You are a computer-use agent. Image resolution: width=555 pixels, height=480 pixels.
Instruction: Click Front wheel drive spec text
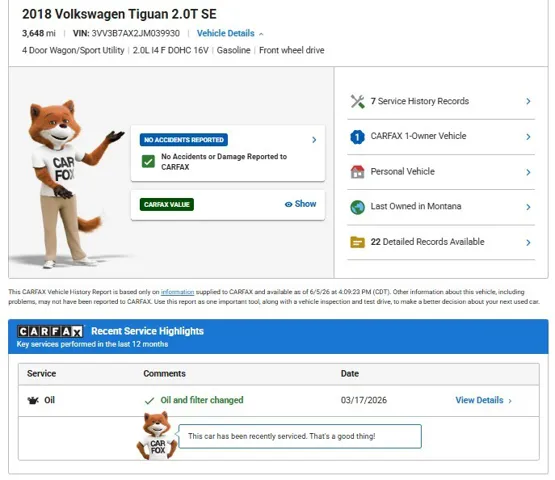tap(292, 50)
